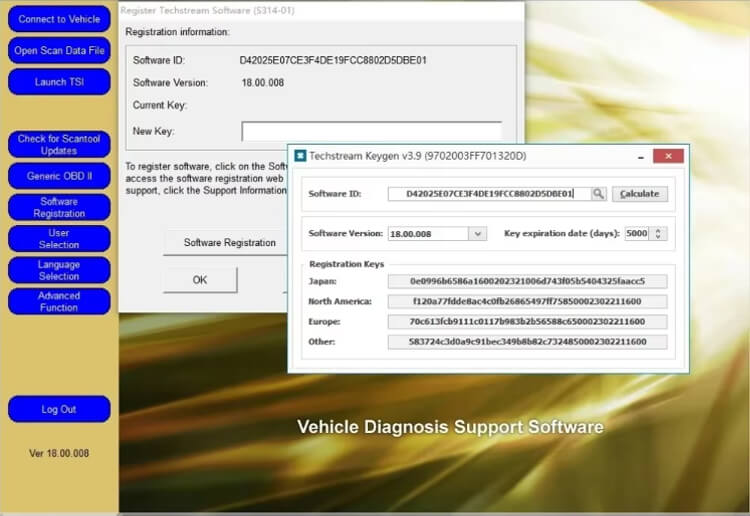The width and height of the screenshot is (750, 516).
Task: Open Software Registration in the blue sidebar
Action: (59, 207)
